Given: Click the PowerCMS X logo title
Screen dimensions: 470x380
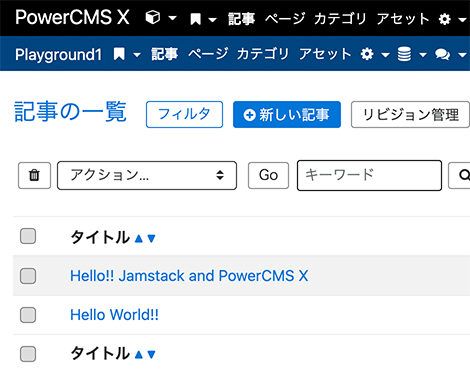Looking at the screenshot, I should [x=72, y=17].
